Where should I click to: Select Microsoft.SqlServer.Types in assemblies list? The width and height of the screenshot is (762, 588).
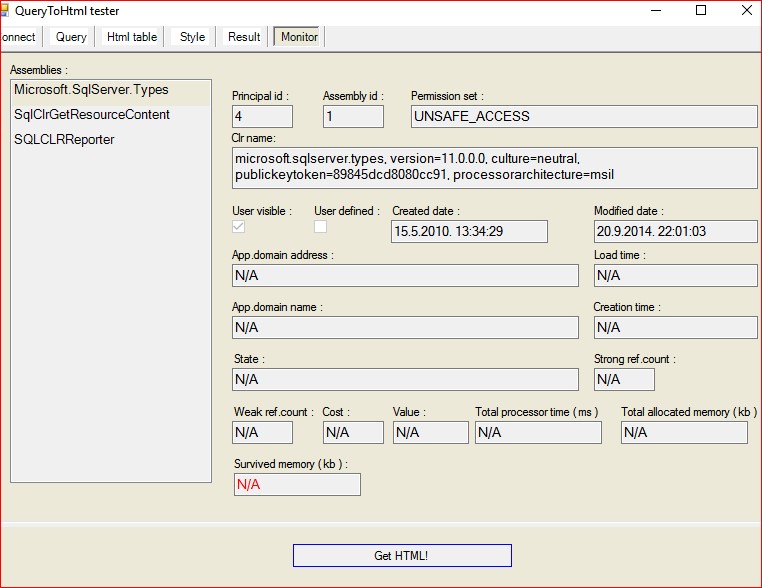coord(91,90)
